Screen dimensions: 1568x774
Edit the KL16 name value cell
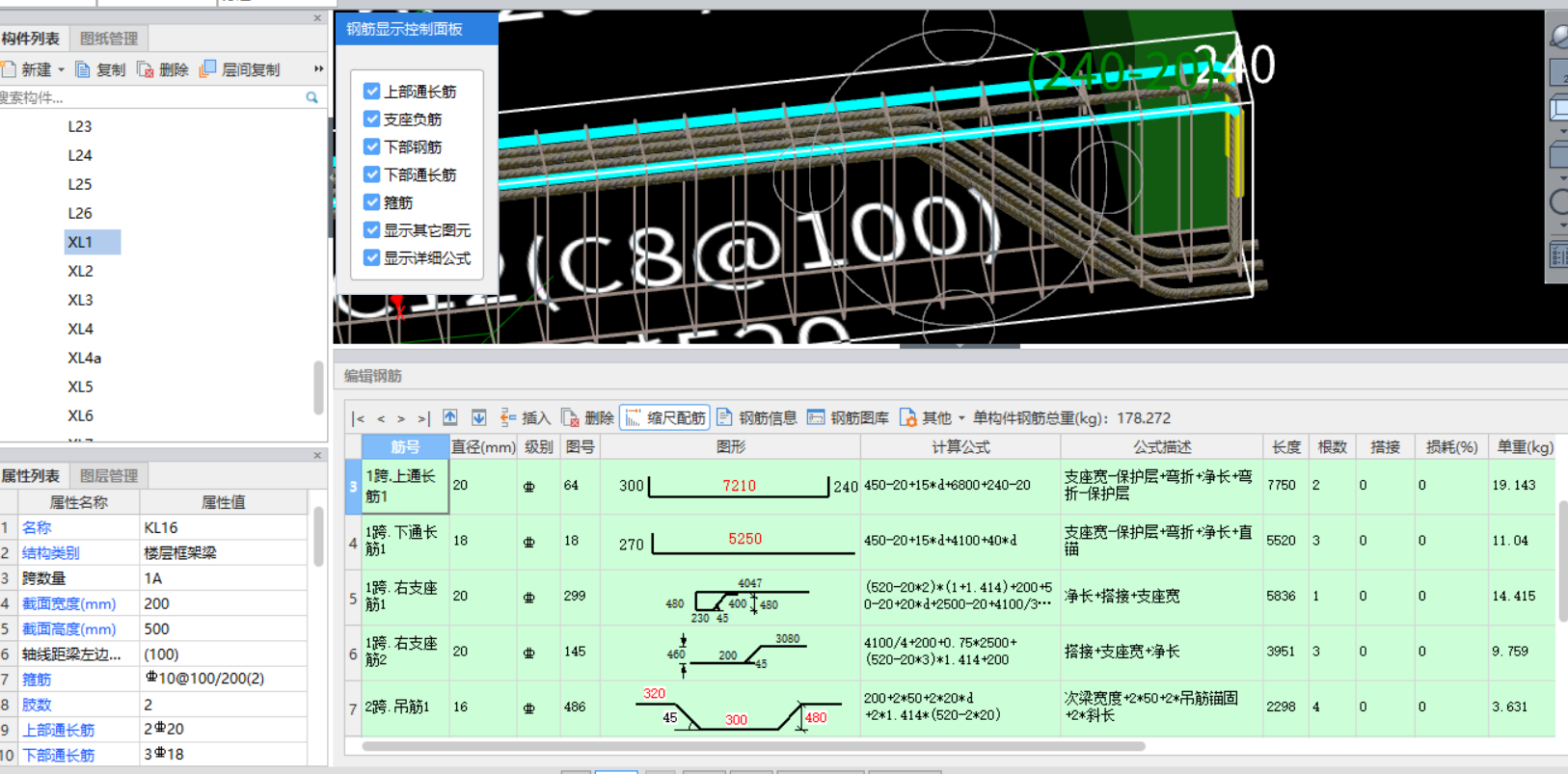pyautogui.click(x=223, y=527)
